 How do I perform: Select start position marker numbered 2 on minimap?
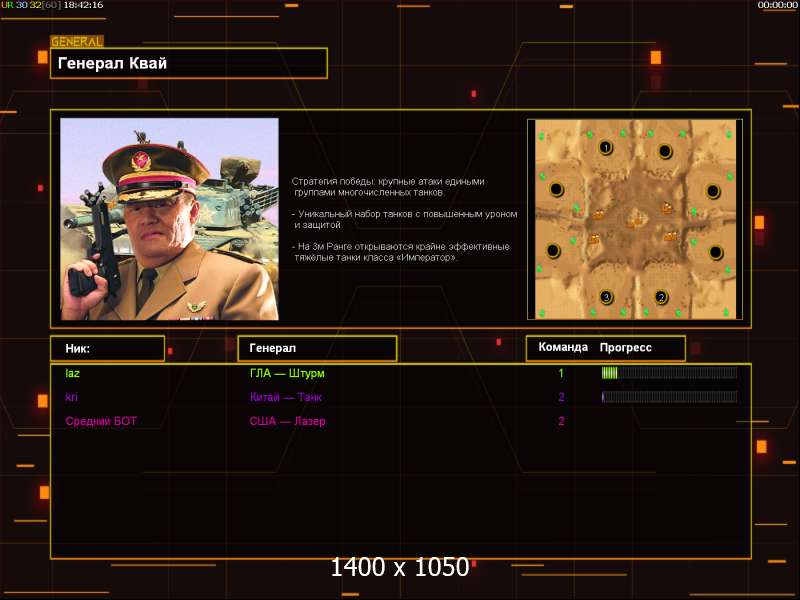661,297
